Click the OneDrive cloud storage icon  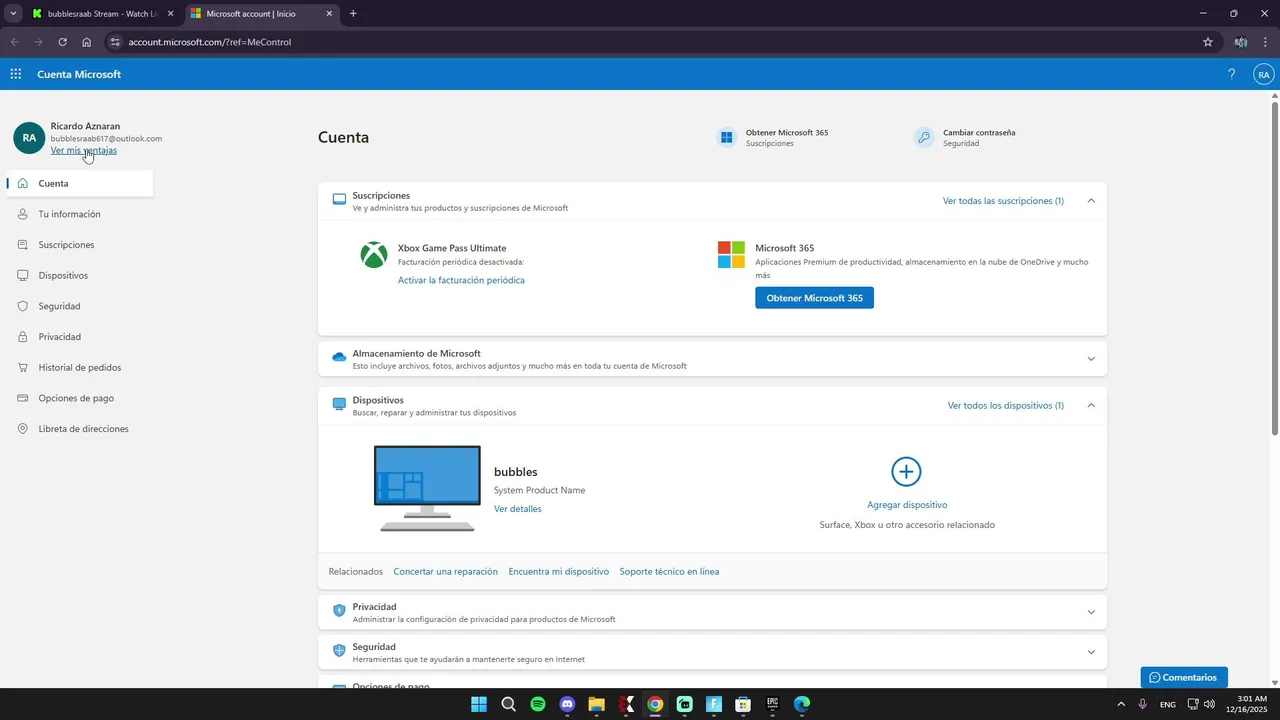[x=339, y=357]
